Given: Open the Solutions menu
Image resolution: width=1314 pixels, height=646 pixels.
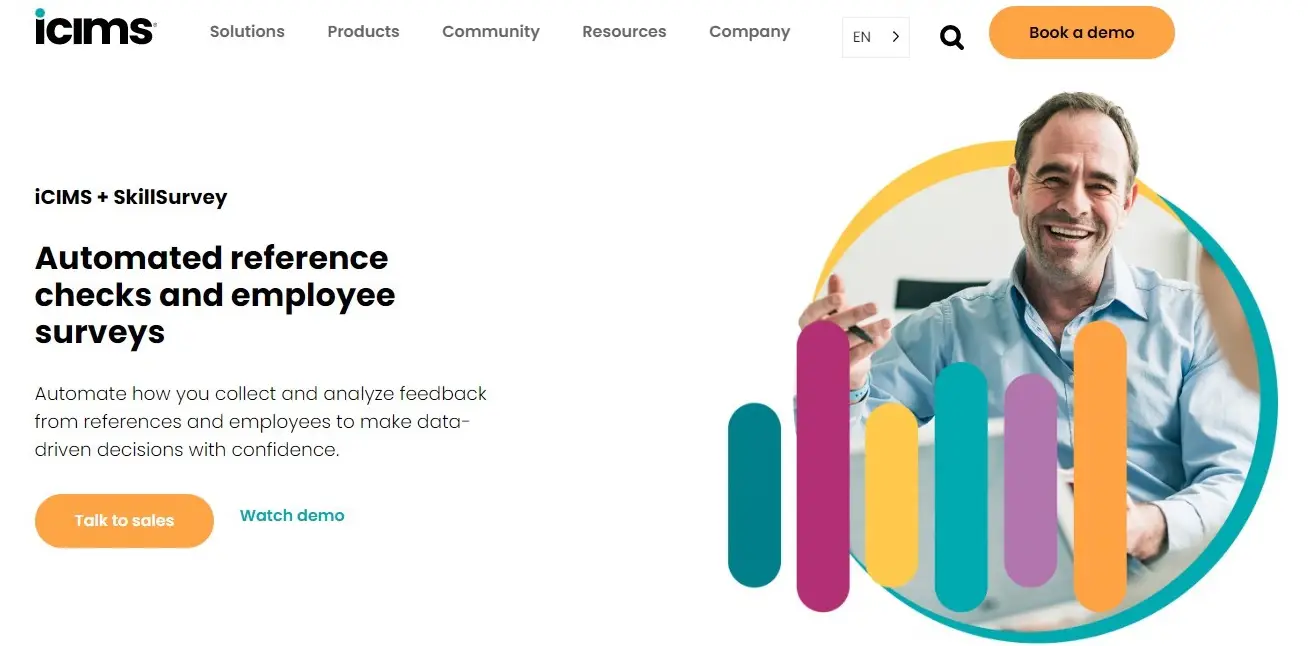Looking at the screenshot, I should pyautogui.click(x=247, y=32).
